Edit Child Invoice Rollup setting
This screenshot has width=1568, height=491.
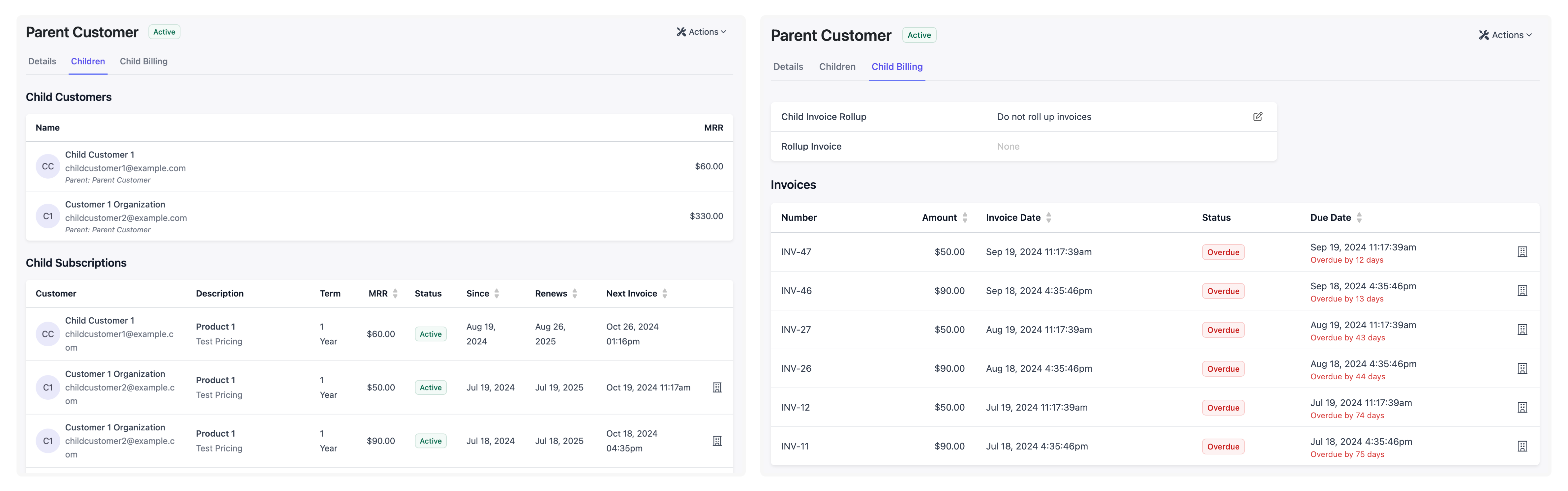[x=1257, y=117]
